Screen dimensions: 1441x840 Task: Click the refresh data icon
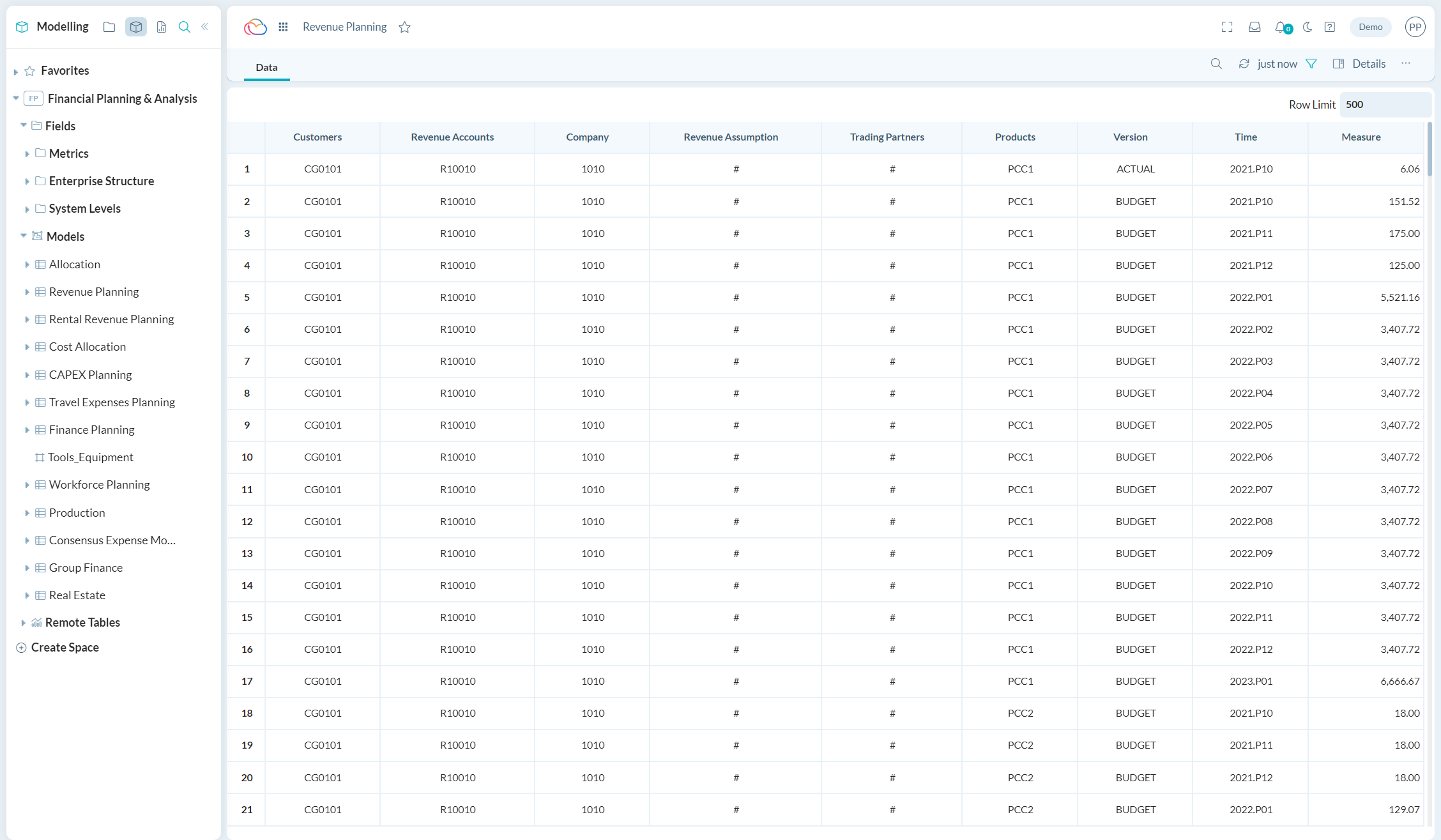(1244, 64)
